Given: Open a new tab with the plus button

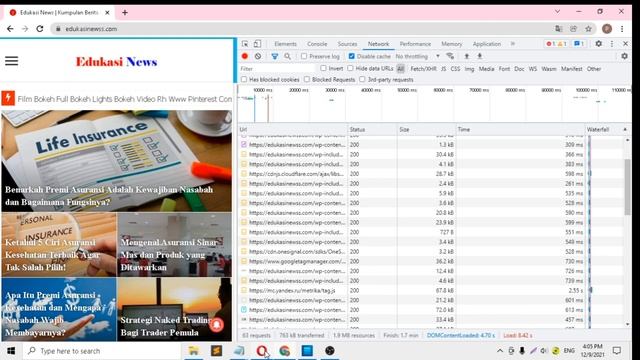Looking at the screenshot, I should tap(125, 13).
